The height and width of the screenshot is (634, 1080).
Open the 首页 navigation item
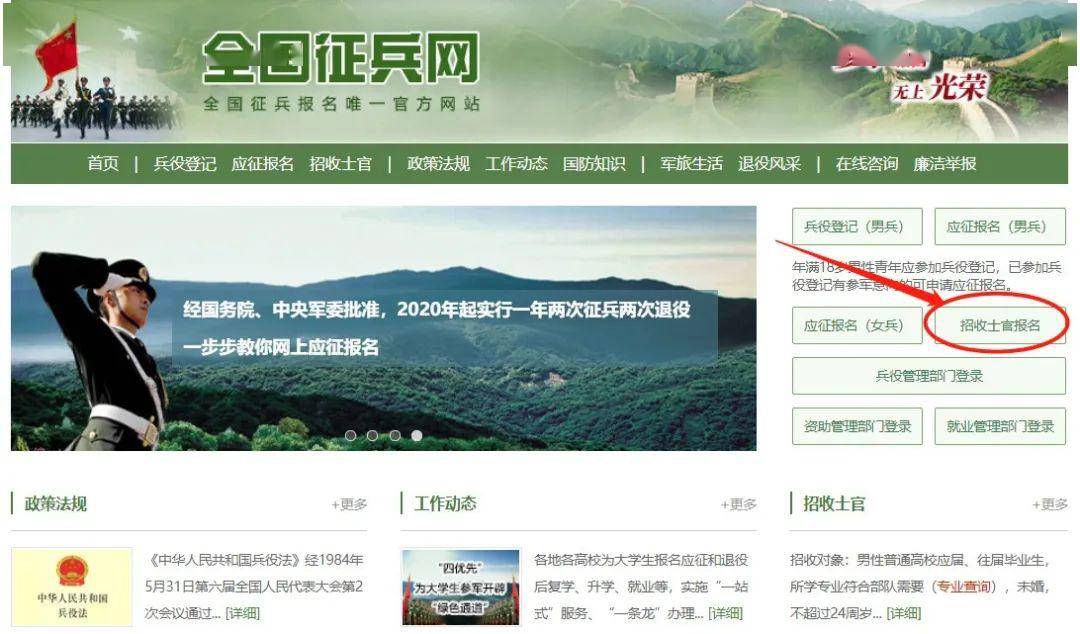(x=103, y=163)
